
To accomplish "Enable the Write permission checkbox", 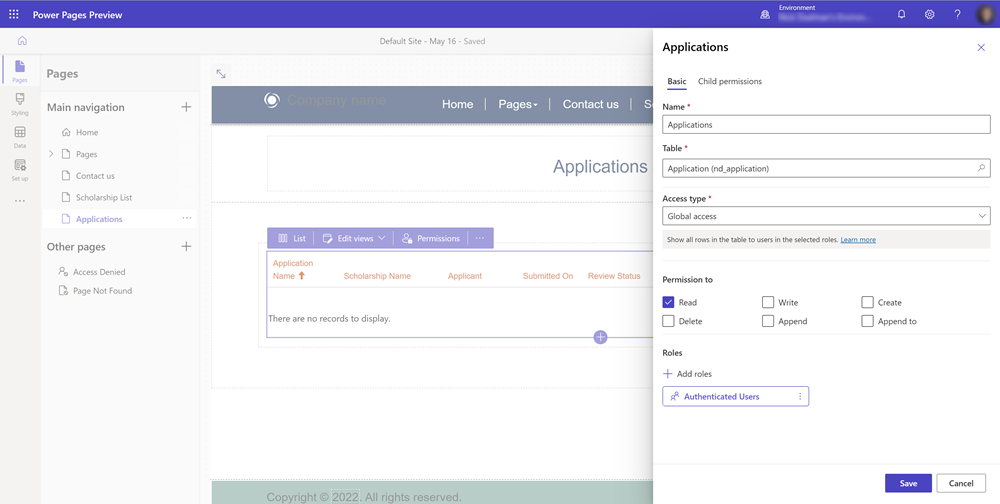I will click(768, 302).
